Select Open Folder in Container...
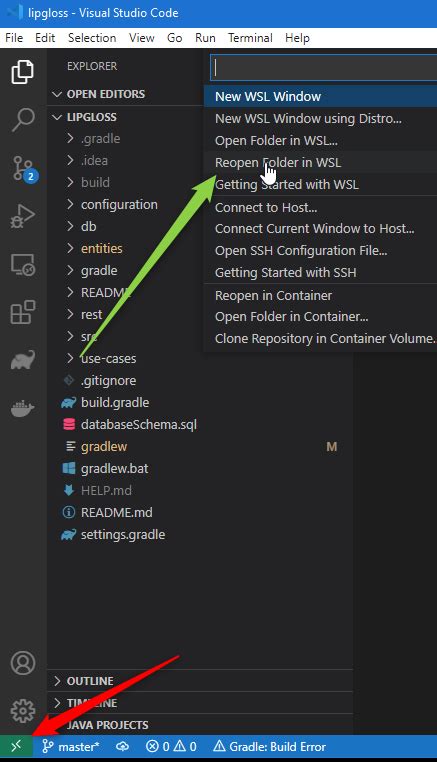This screenshot has width=437, height=762. (320, 317)
